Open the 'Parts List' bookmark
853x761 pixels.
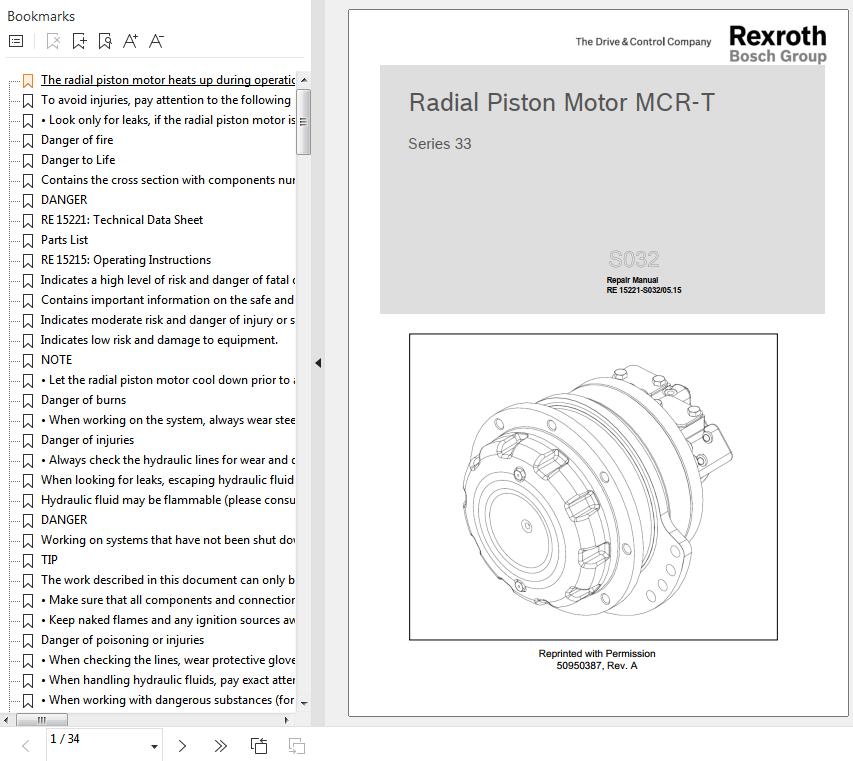64,240
